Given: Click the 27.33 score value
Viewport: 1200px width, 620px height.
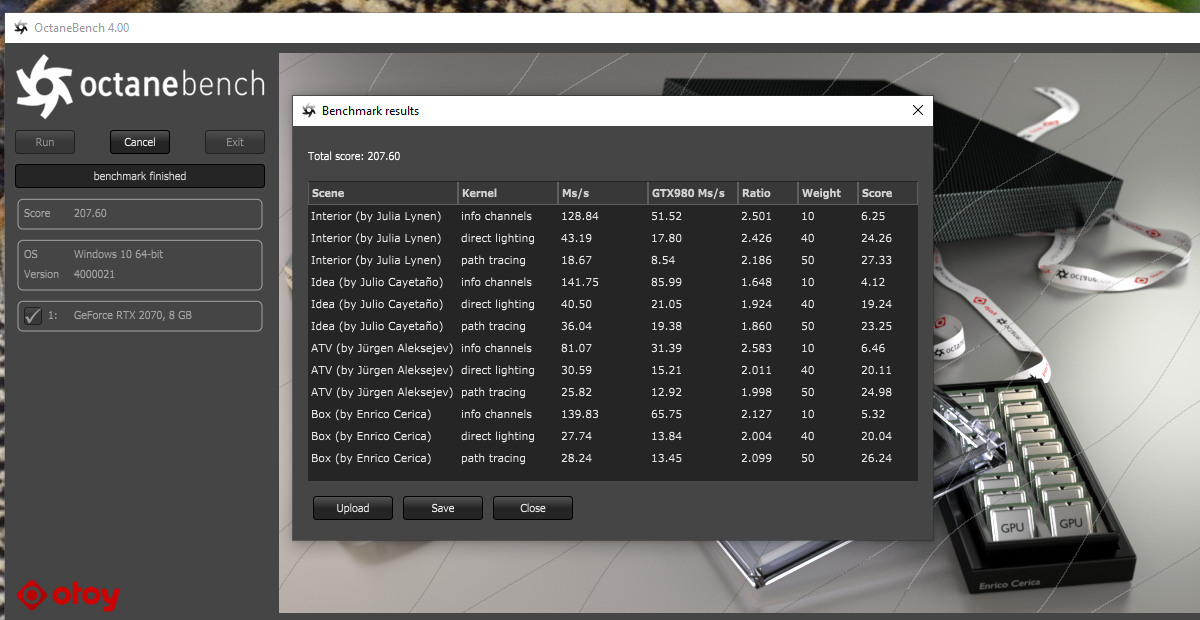Looking at the screenshot, I should 877,260.
